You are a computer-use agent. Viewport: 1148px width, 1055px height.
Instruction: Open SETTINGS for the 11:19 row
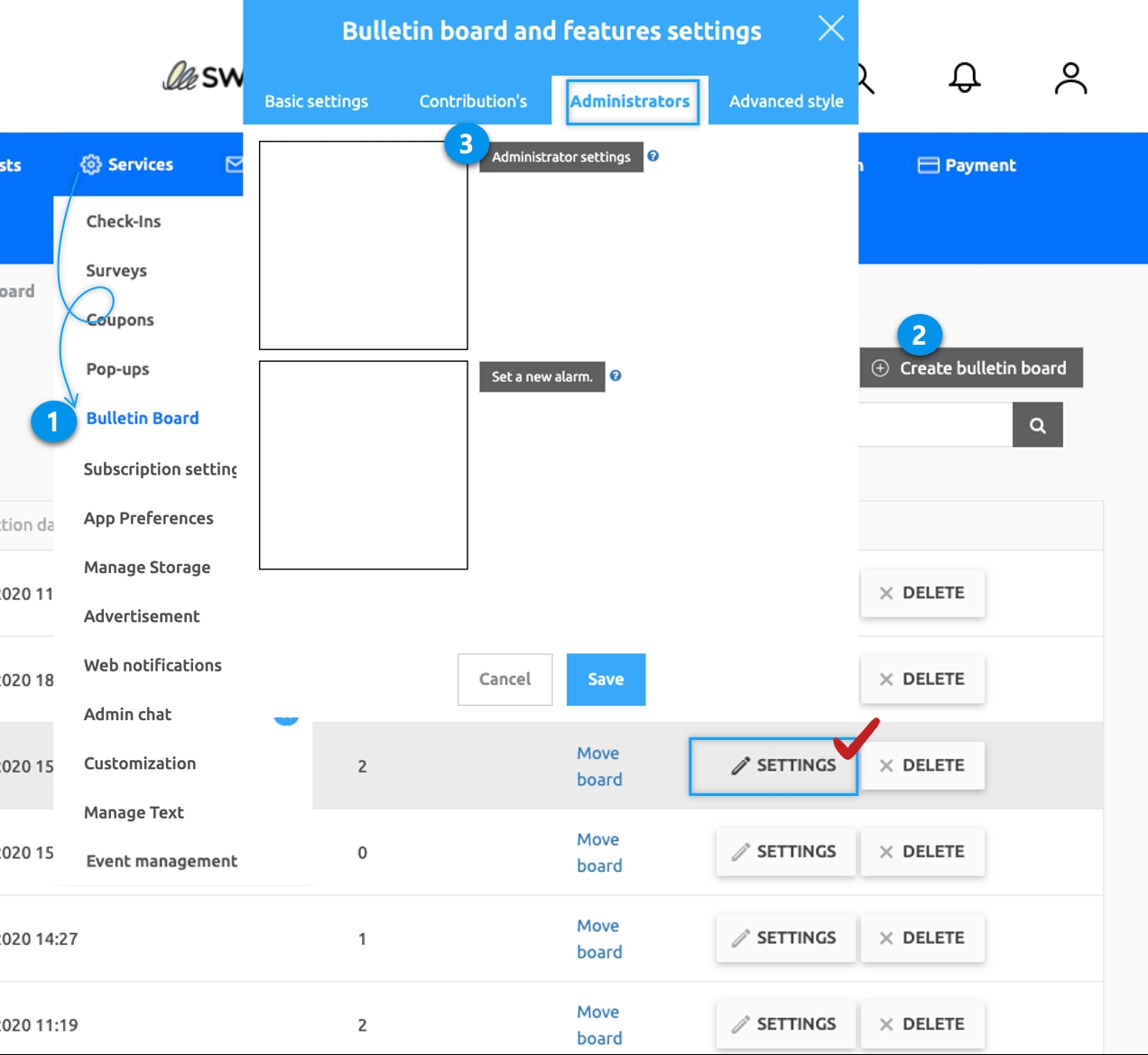pos(785,1024)
